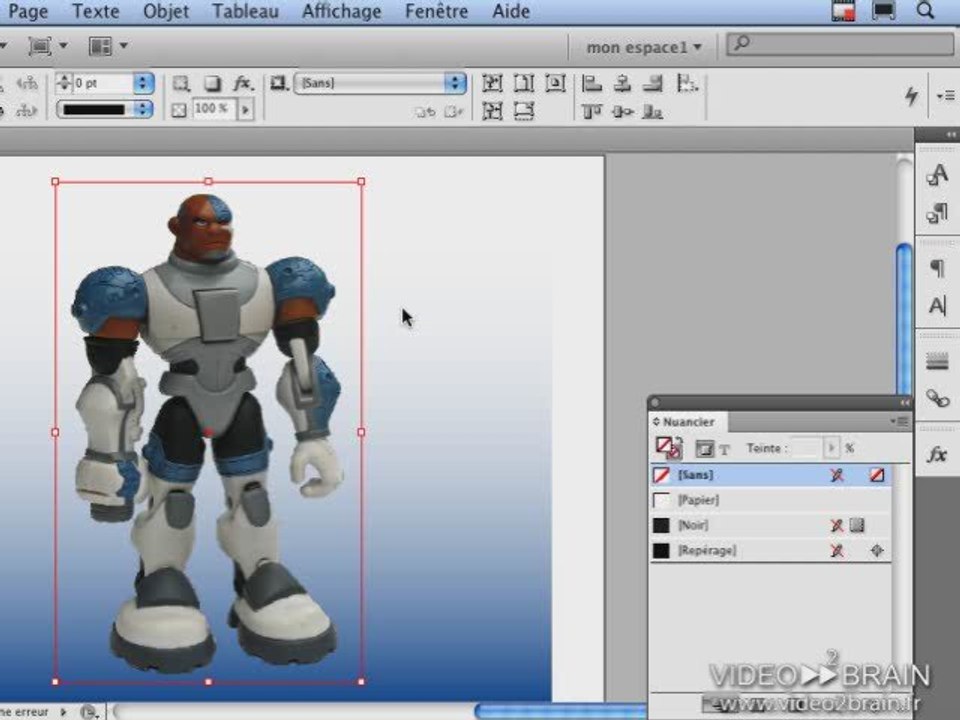Image resolution: width=960 pixels, height=720 pixels.
Task: Select the [Papier] swatch
Action: coord(770,500)
